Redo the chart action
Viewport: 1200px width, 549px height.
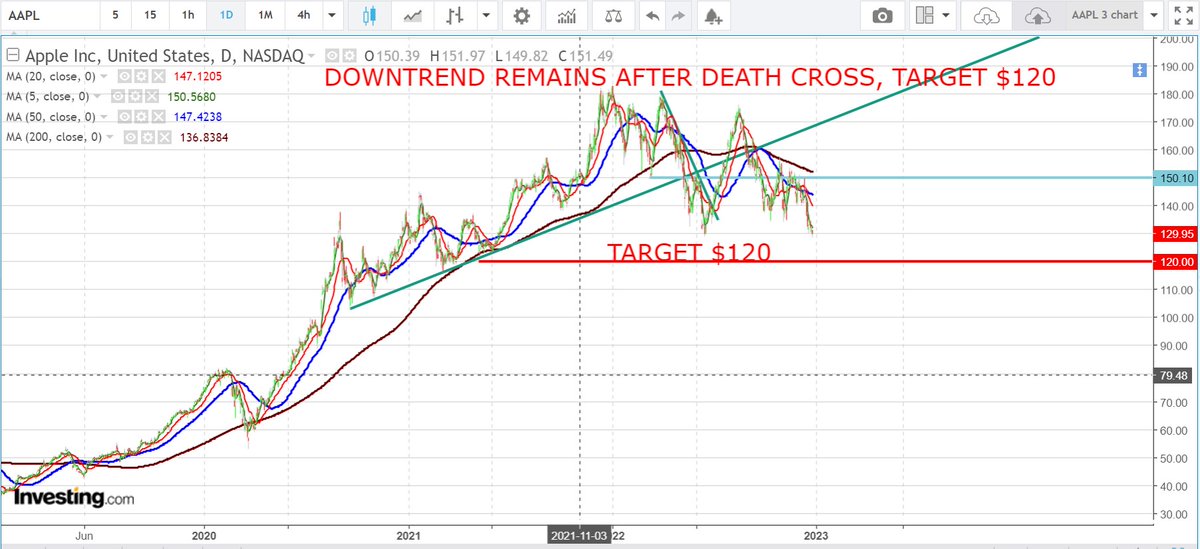point(677,16)
